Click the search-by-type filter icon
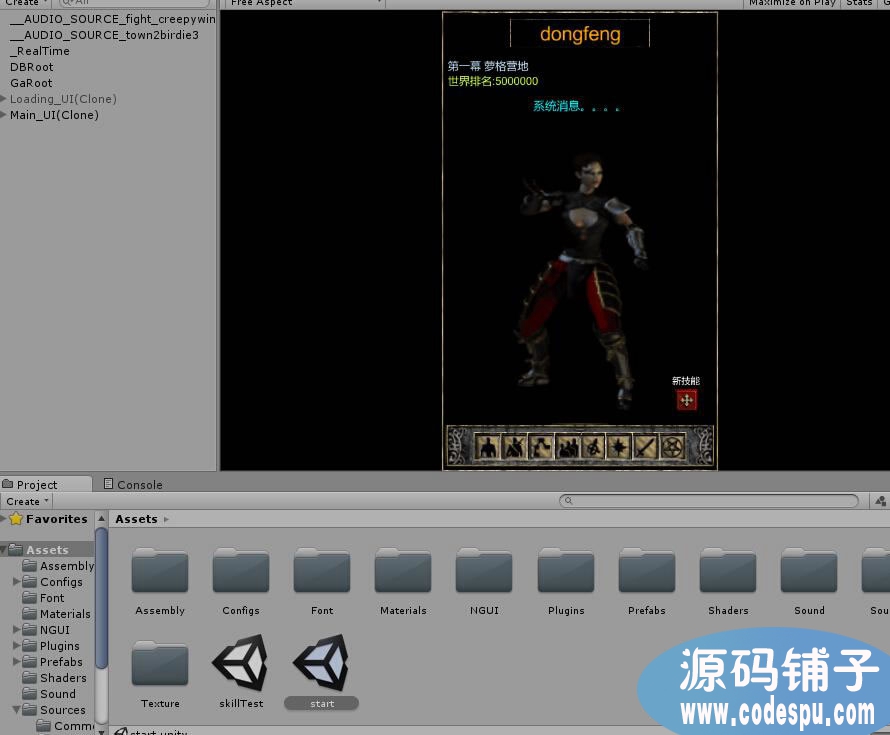The width and height of the screenshot is (890, 735). coord(880,501)
